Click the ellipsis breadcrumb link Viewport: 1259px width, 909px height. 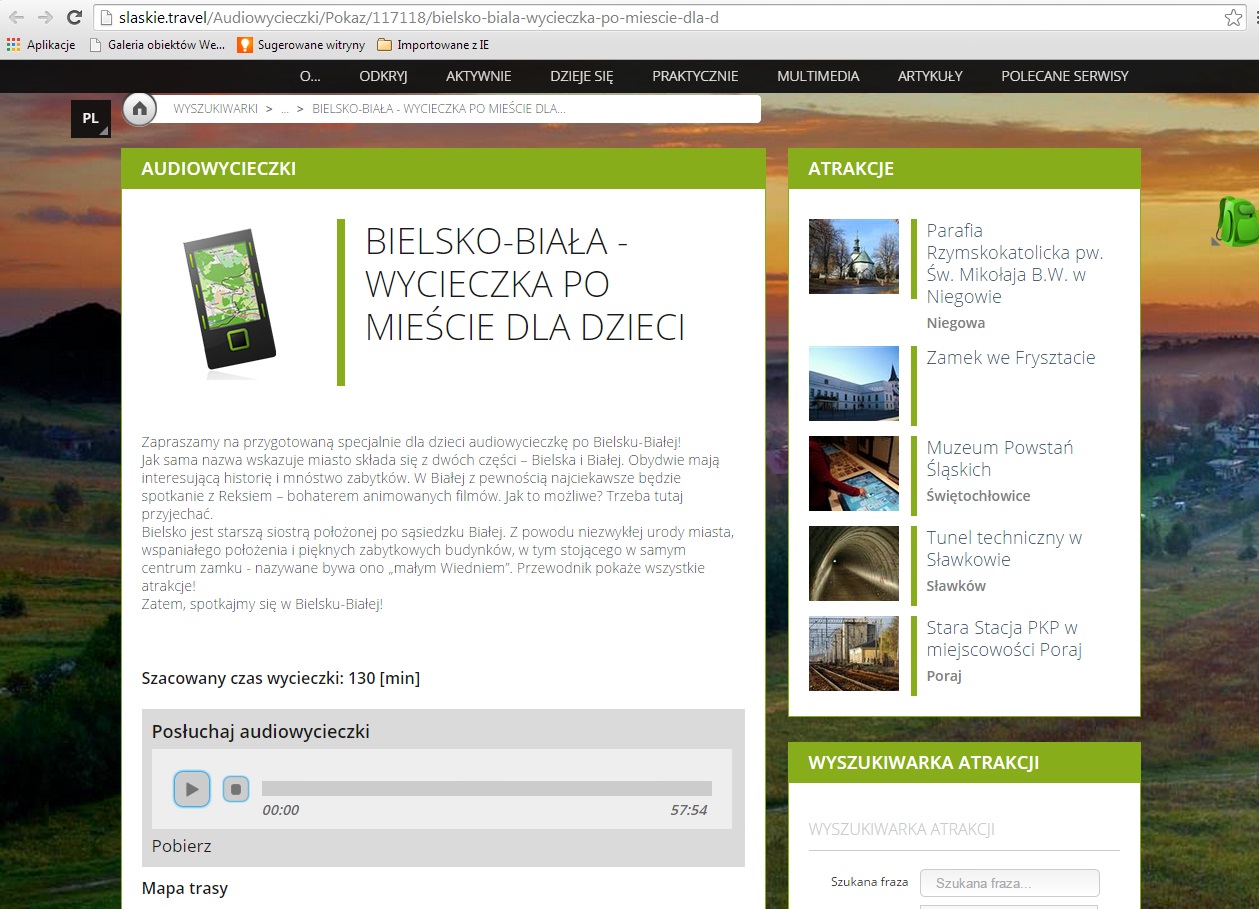point(285,108)
